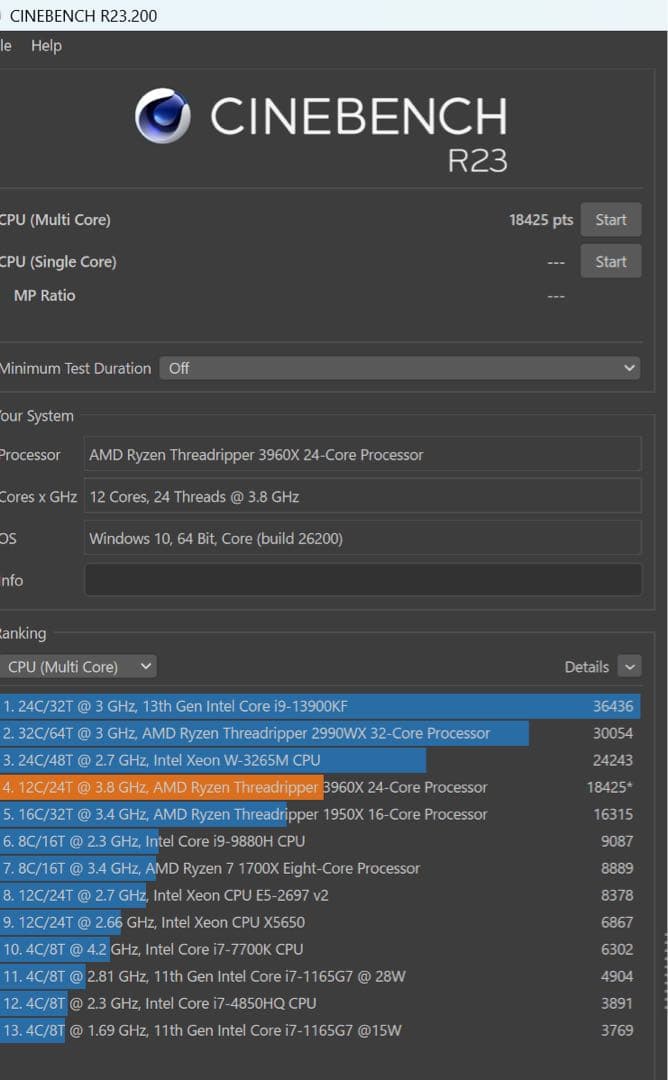Click the chevron arrow on Minimum Test Duration
The width and height of the screenshot is (668, 1080).
pyautogui.click(x=628, y=368)
